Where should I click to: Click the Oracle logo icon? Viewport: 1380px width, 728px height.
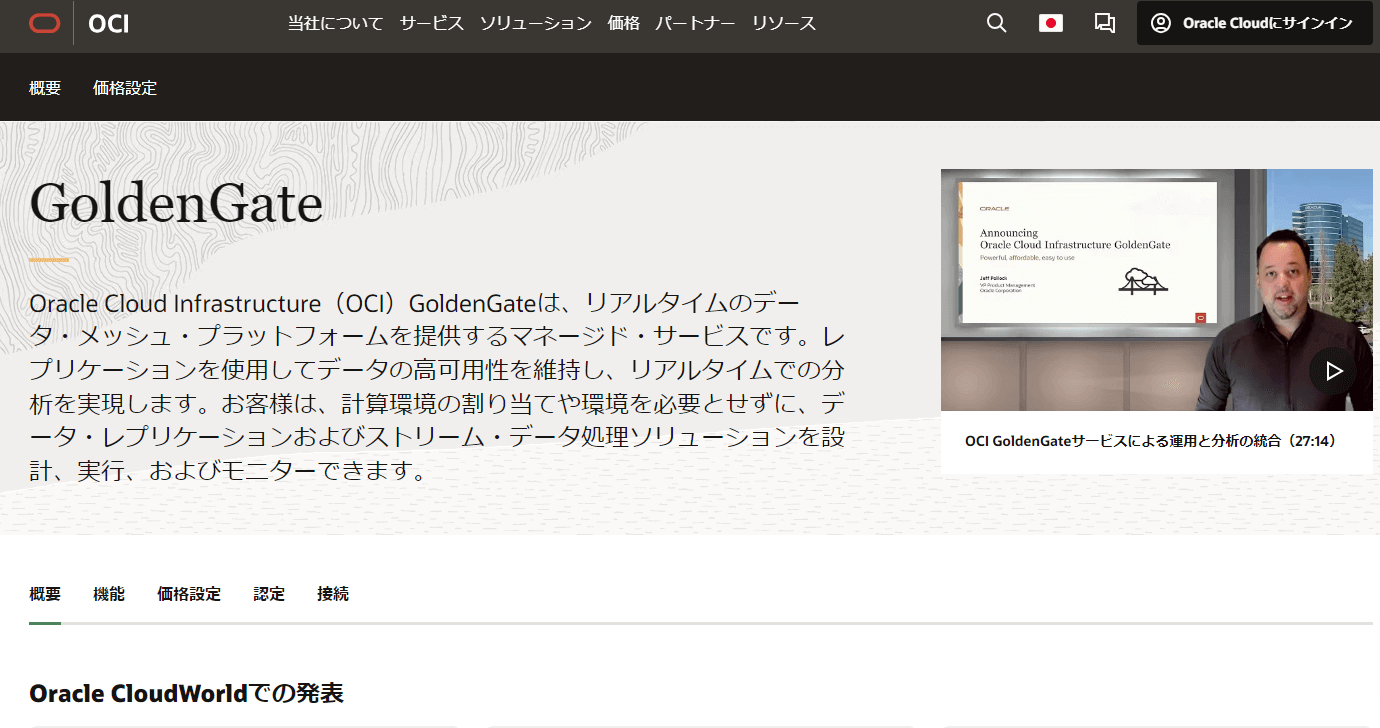45,23
